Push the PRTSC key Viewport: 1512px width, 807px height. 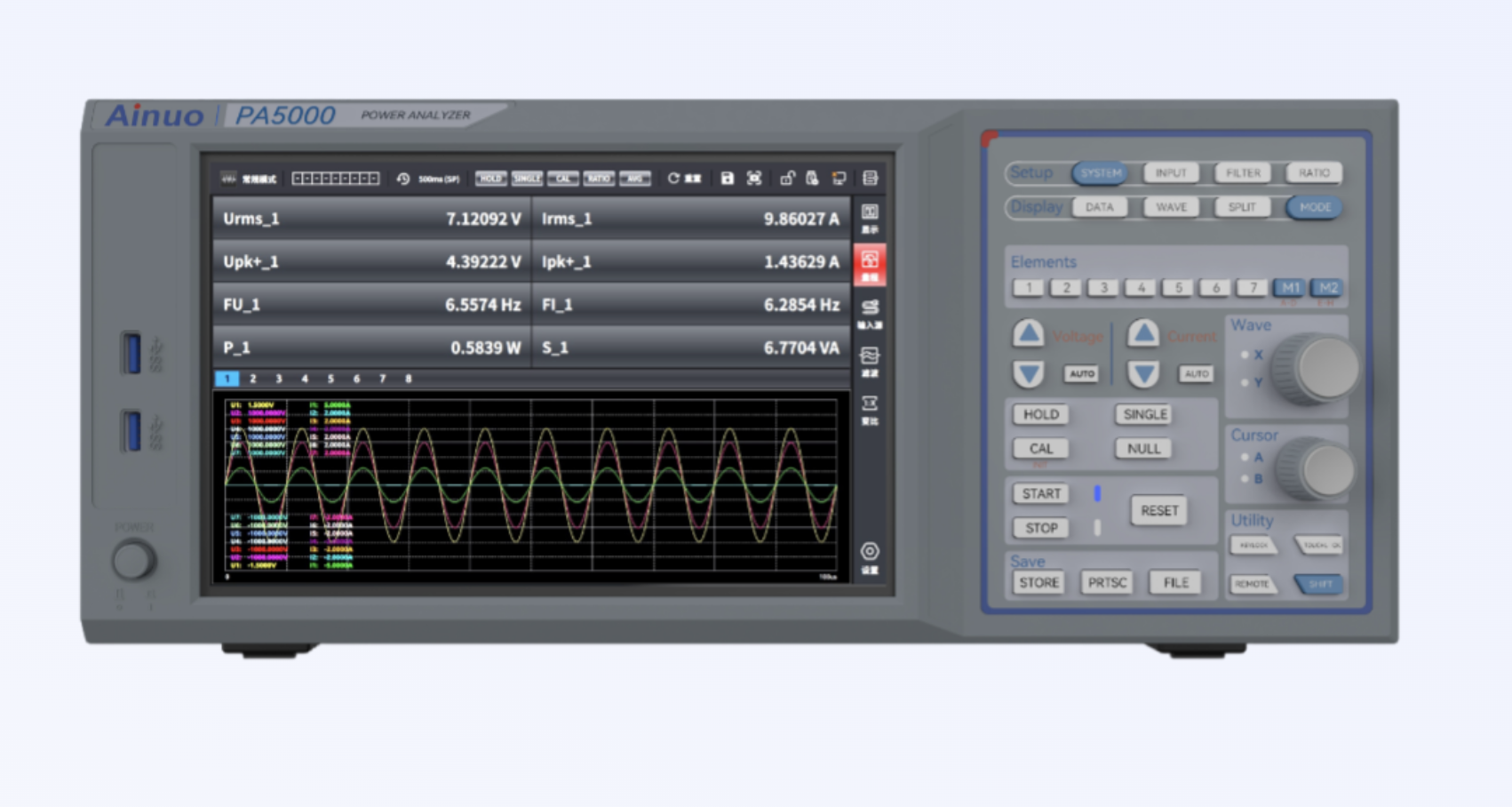click(1107, 583)
